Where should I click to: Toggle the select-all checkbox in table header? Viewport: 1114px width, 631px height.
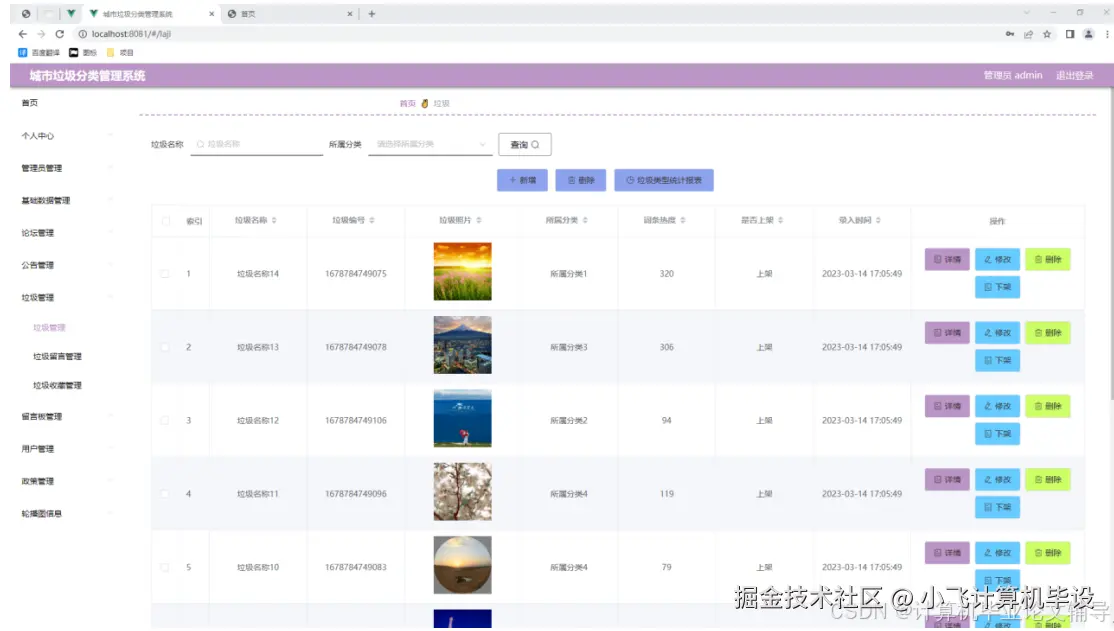click(x=166, y=221)
